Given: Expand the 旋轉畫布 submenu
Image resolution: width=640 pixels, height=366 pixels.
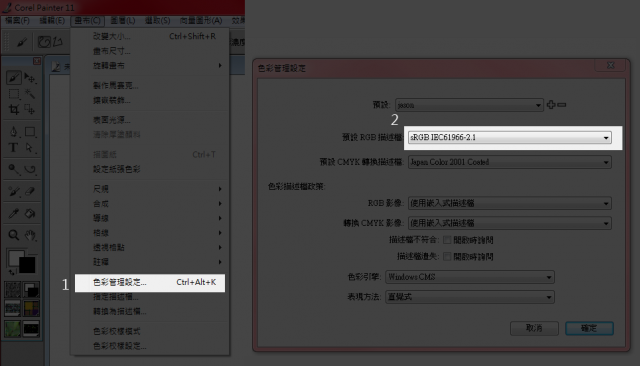Looking at the screenshot, I should click(x=150, y=65).
